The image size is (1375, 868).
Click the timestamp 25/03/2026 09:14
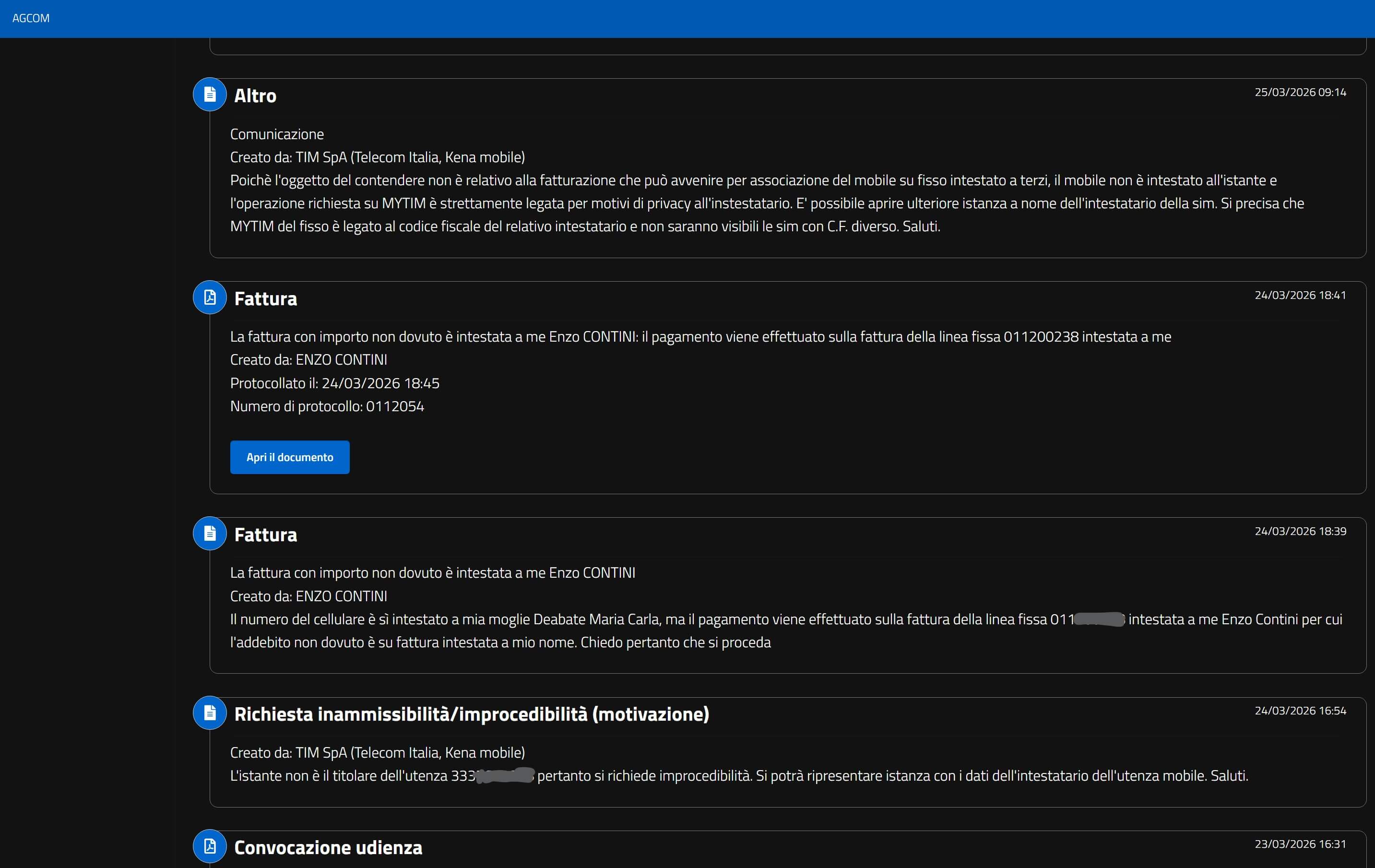pyautogui.click(x=1300, y=93)
